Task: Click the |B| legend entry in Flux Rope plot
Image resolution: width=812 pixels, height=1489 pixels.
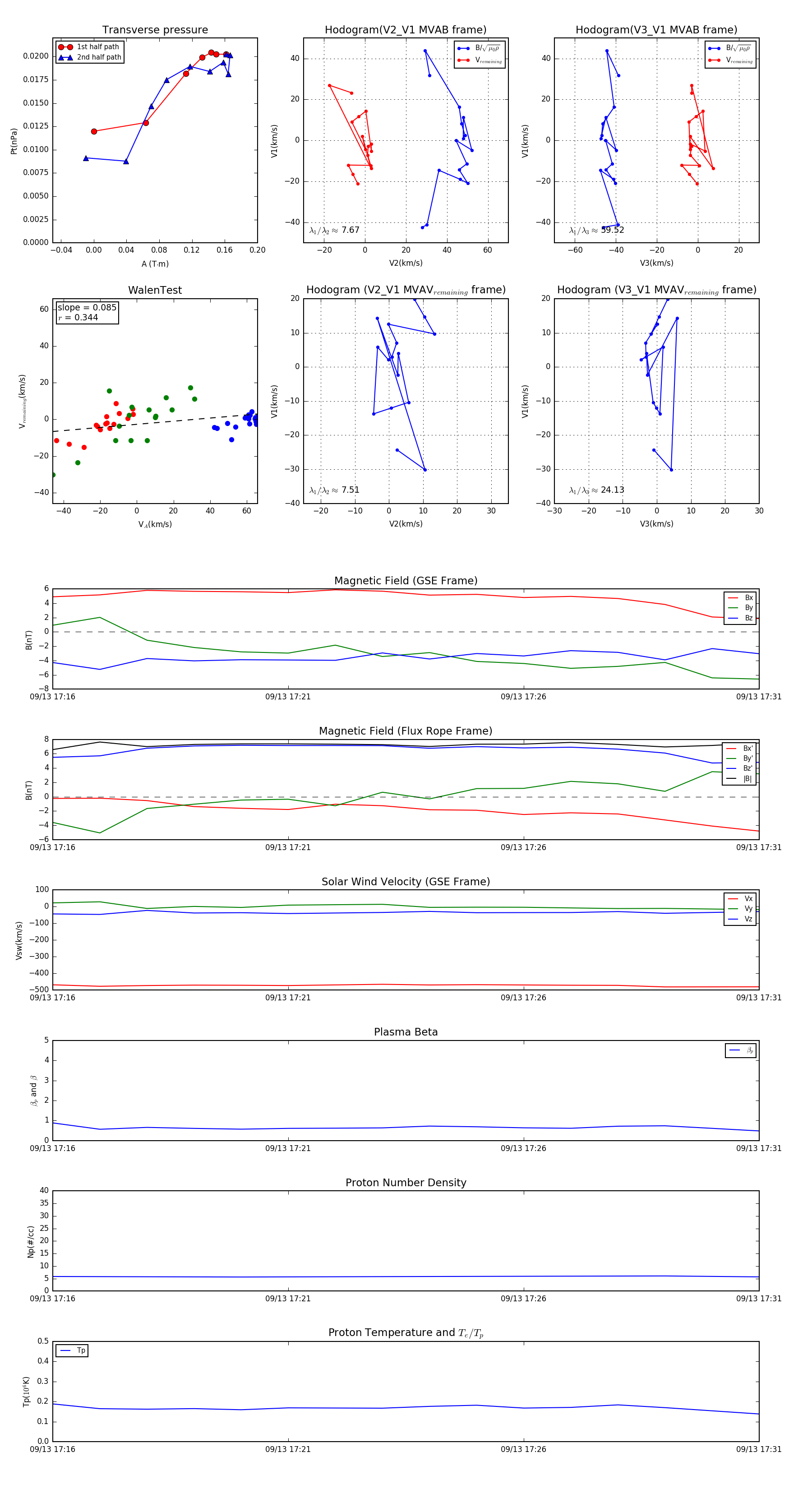Action: [x=740, y=779]
